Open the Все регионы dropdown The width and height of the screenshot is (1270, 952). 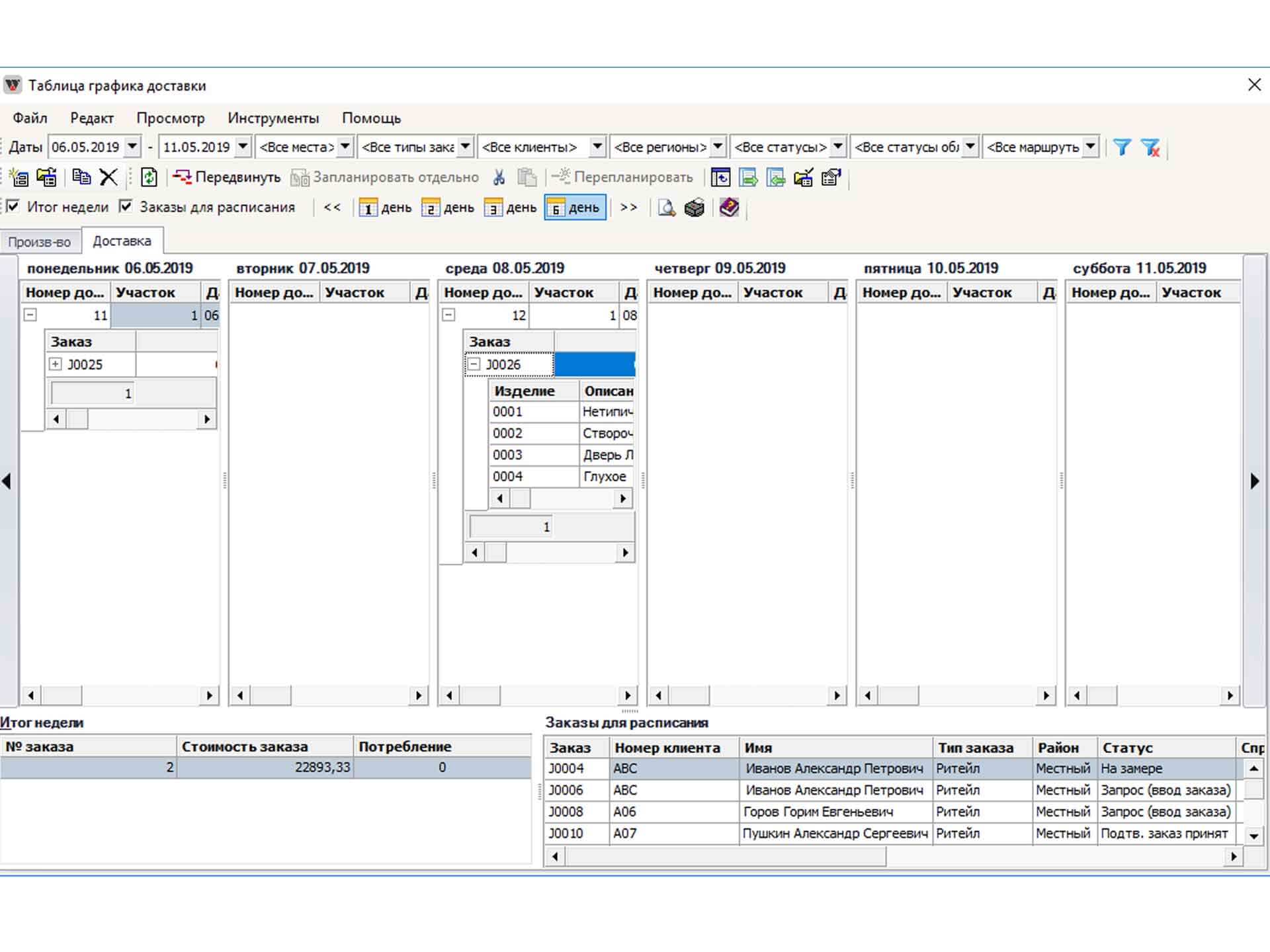[718, 147]
